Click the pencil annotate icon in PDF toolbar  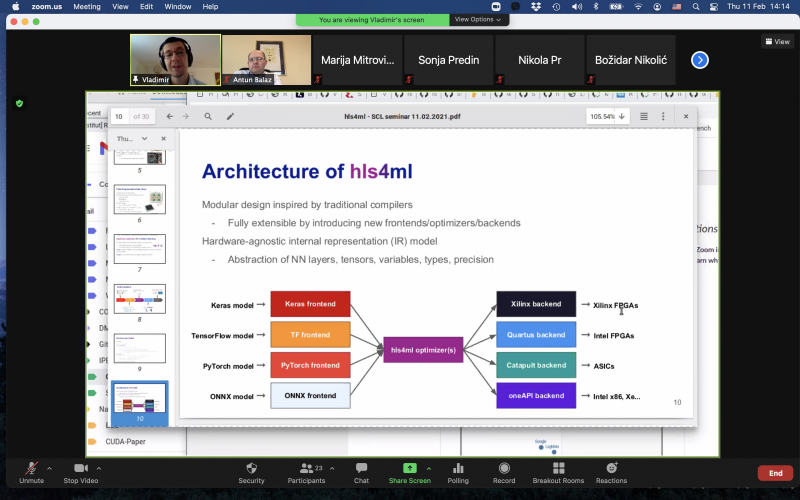tap(230, 116)
